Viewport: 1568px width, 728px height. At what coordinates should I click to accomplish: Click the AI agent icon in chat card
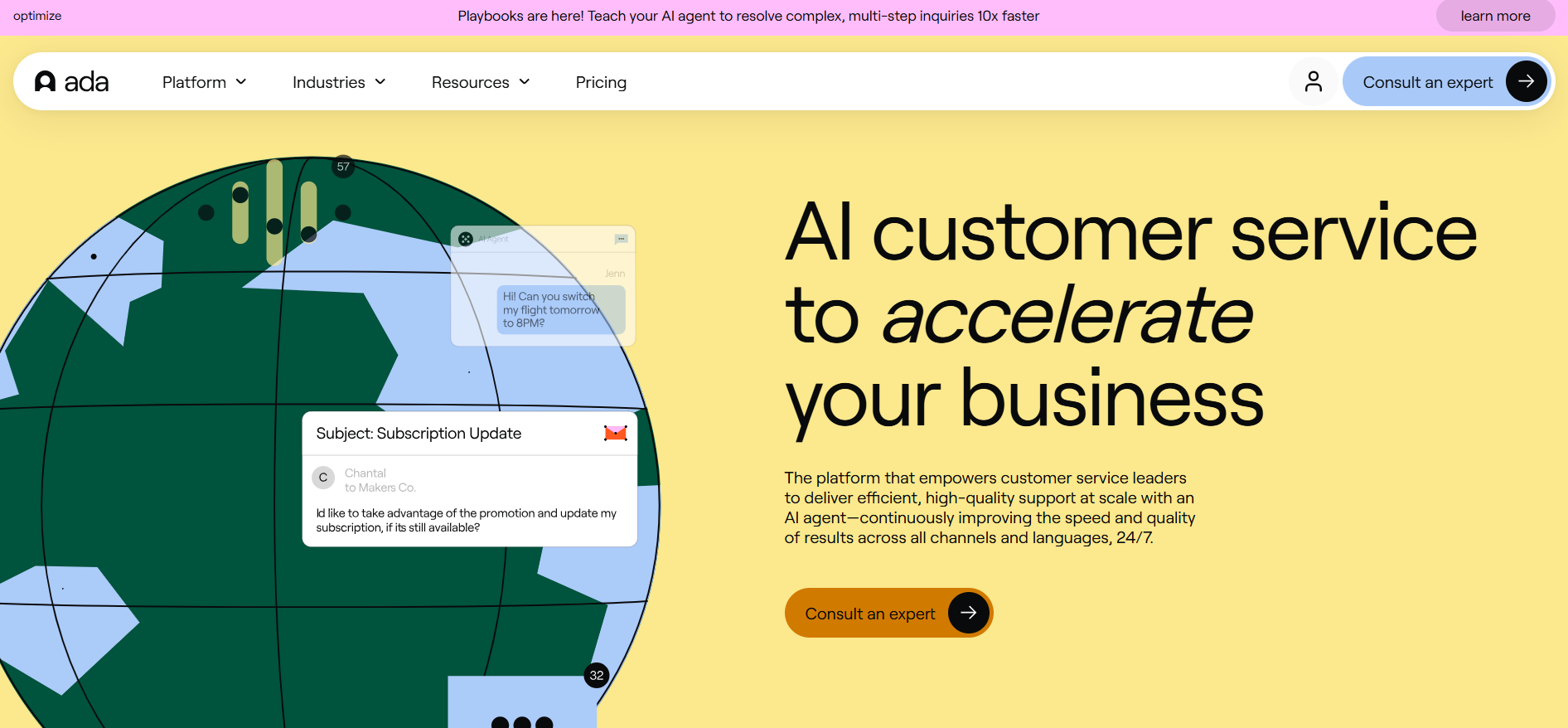pos(466,239)
